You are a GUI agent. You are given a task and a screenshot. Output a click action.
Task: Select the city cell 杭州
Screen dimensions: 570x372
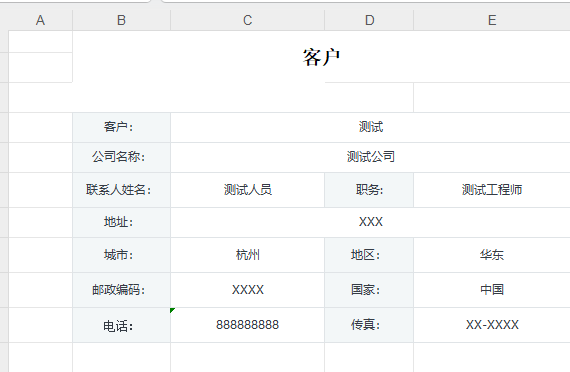248,255
